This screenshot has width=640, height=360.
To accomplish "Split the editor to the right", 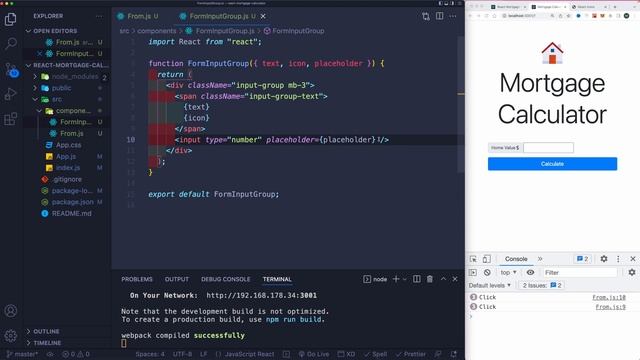I will 440,16.
